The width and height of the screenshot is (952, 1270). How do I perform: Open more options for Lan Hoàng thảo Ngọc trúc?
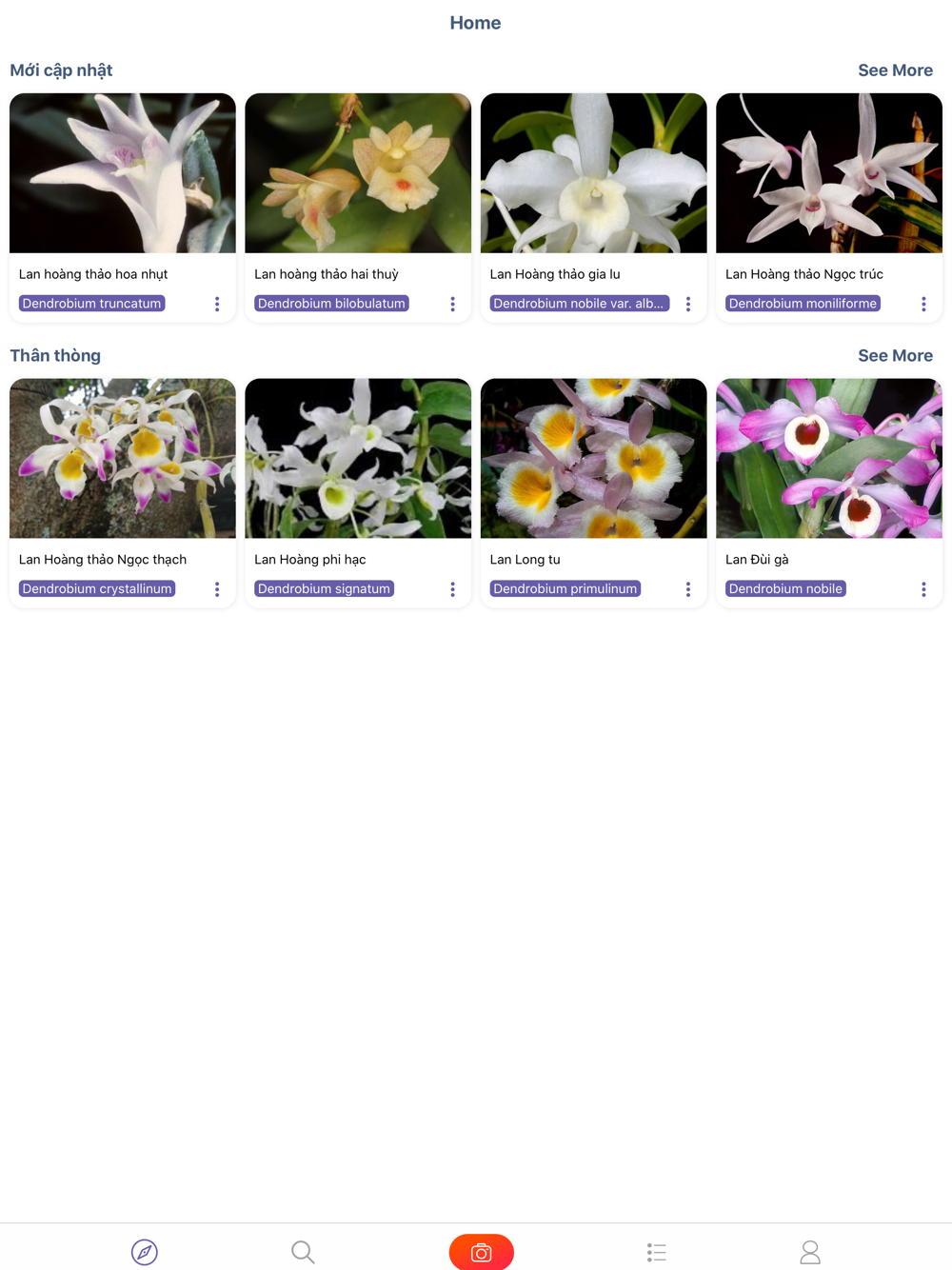click(x=923, y=304)
